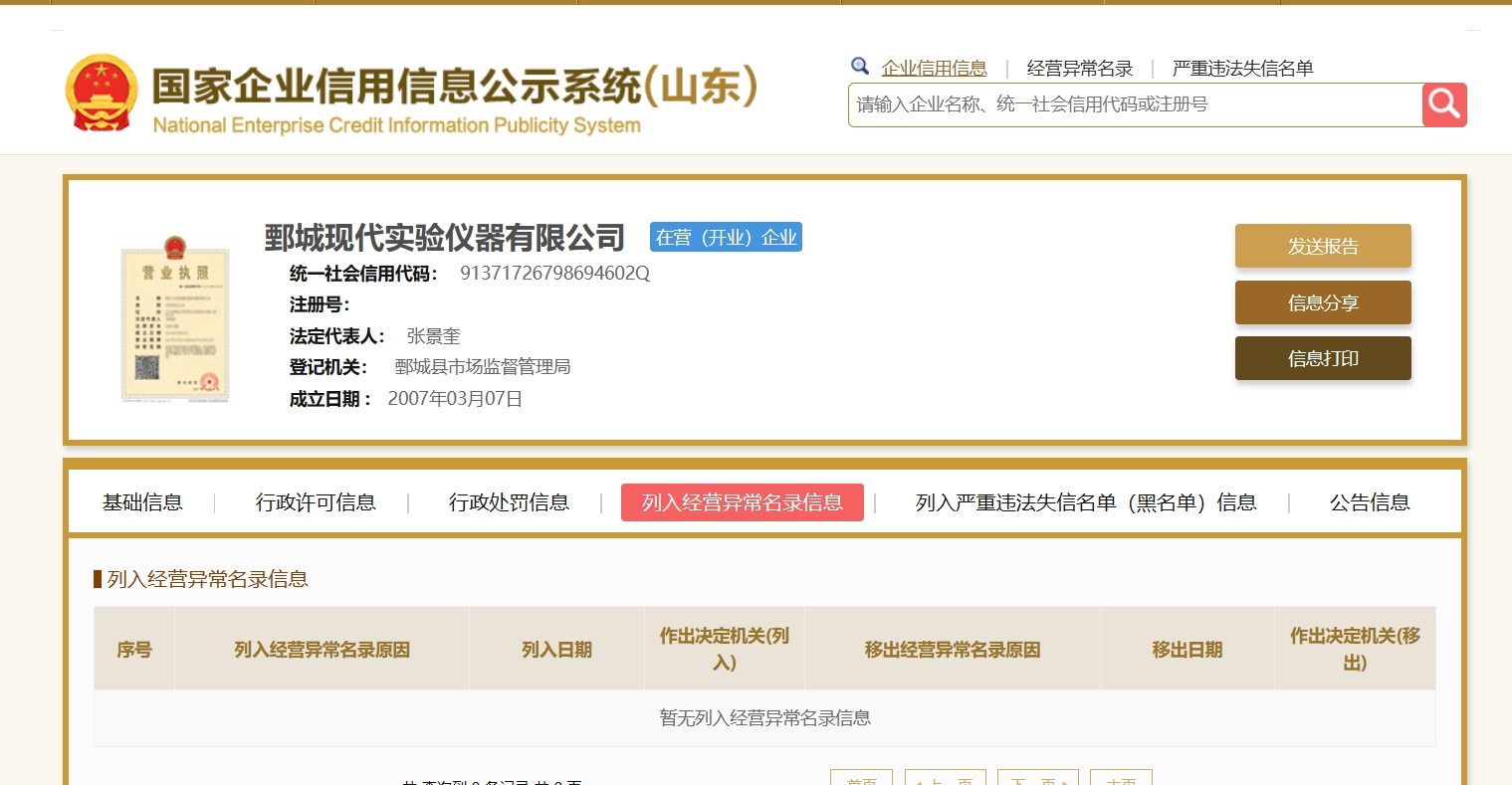Click the 统一社会信用代码 field label
Image resolution: width=1512 pixels, height=785 pixels.
point(363,274)
